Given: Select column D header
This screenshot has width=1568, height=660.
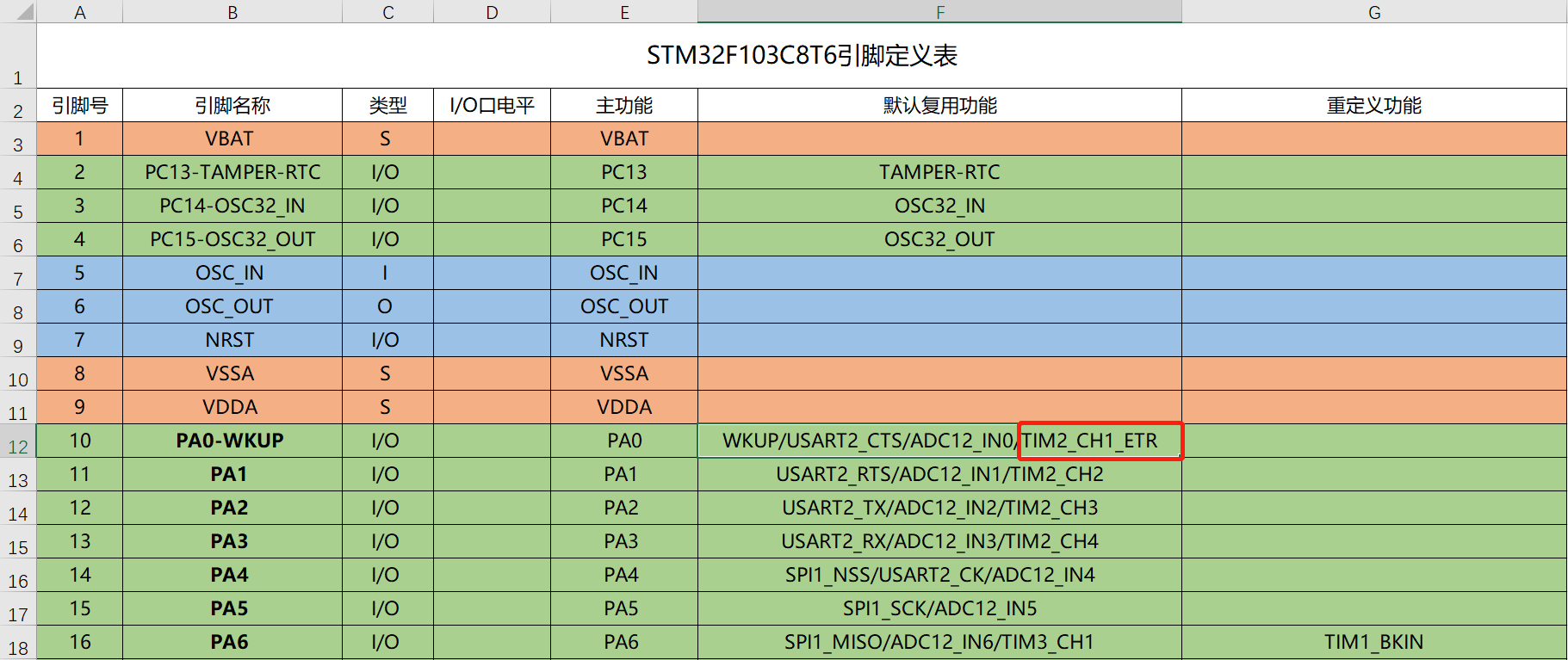Looking at the screenshot, I should pos(492,12).
